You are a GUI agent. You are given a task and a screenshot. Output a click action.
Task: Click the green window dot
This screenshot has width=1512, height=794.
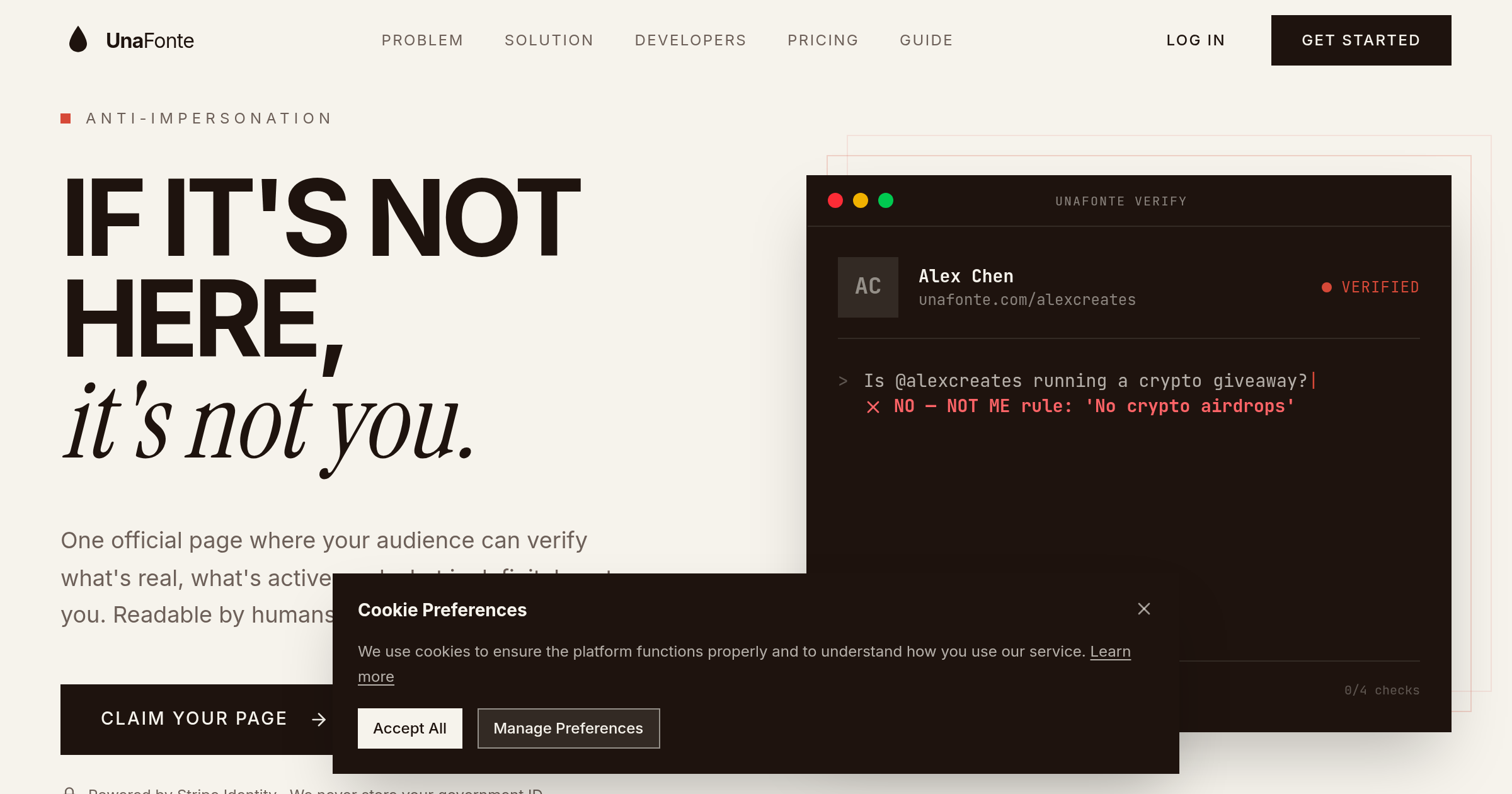click(886, 200)
